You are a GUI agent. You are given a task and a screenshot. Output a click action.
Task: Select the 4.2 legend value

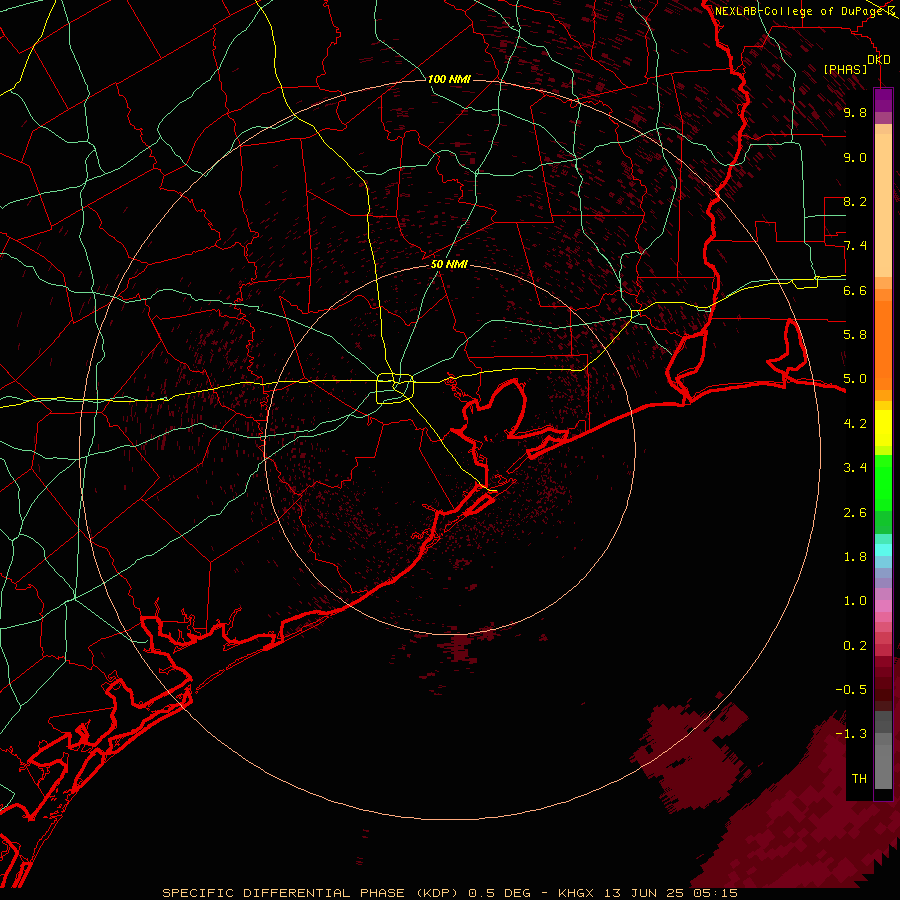pos(855,423)
